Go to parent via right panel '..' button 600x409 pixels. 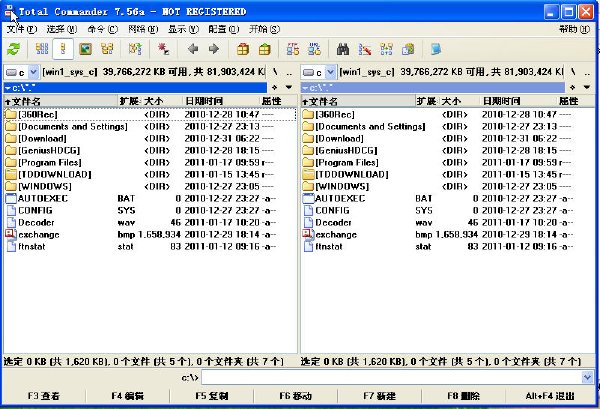click(587, 72)
